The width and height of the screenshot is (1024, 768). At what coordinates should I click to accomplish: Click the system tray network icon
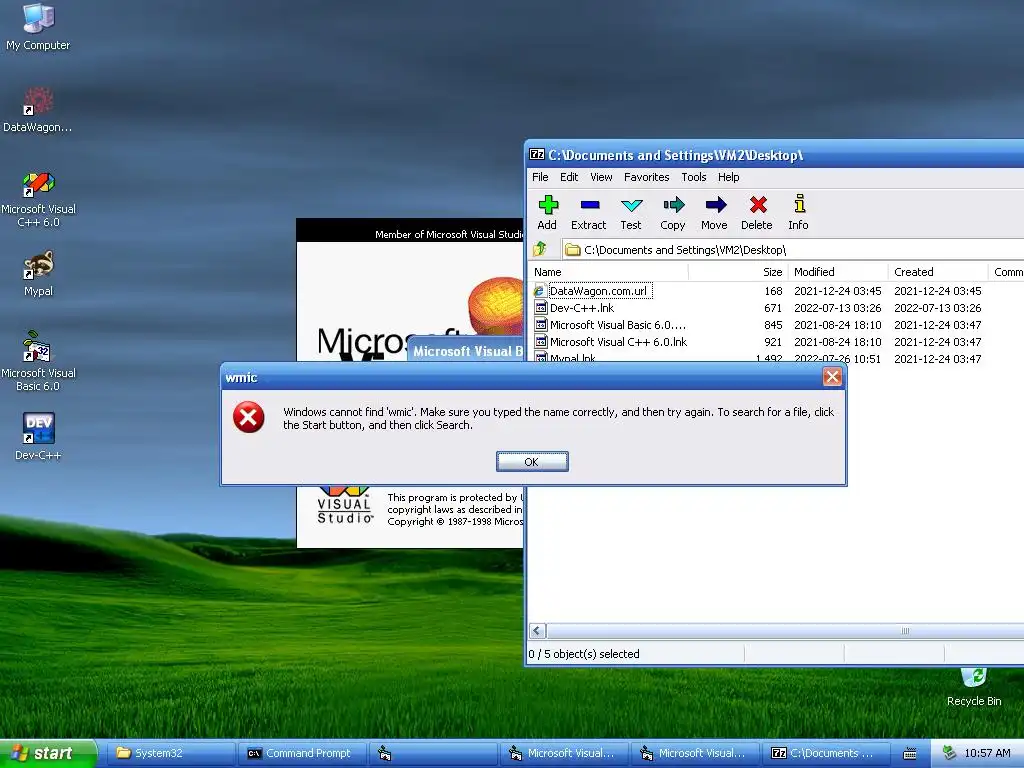[x=949, y=753]
